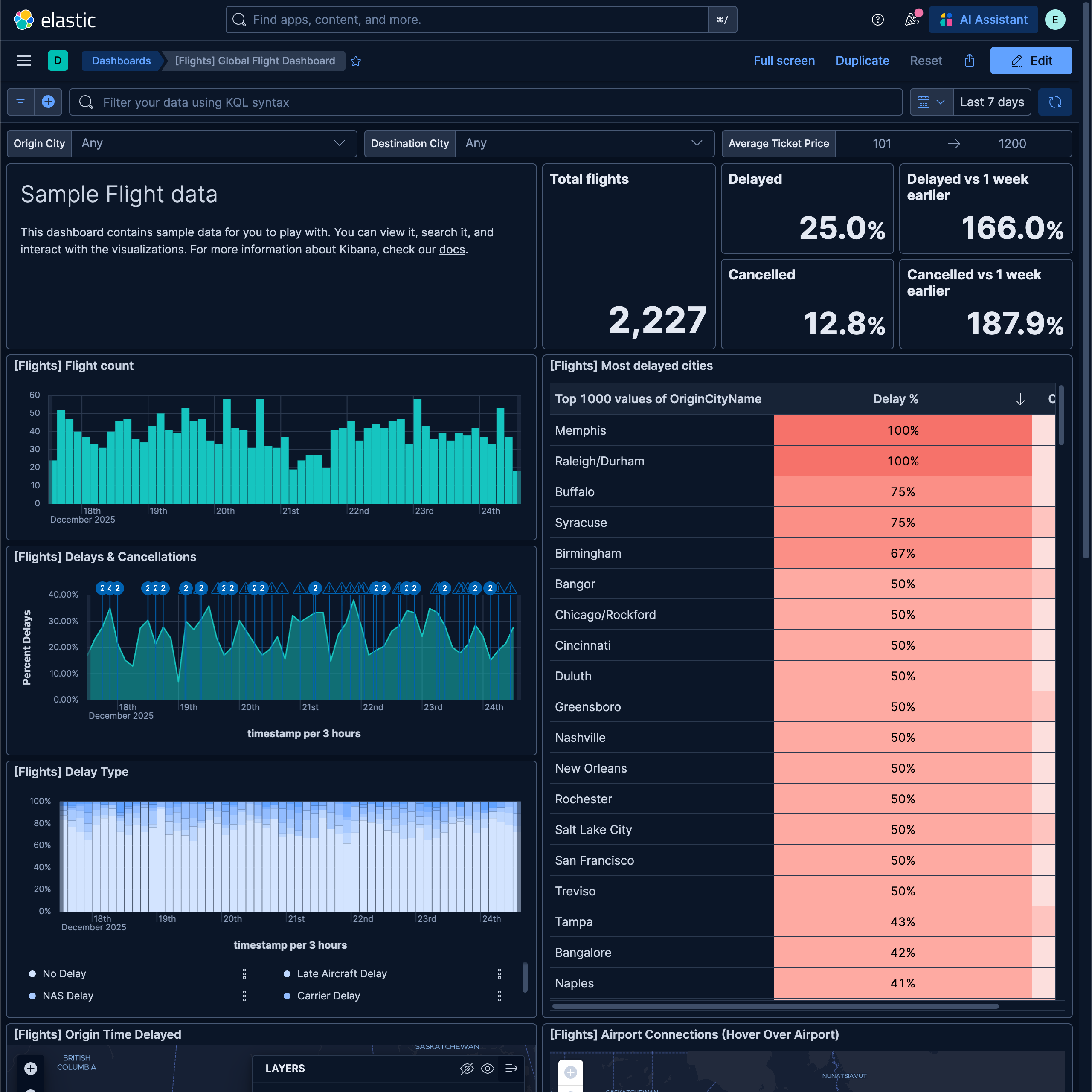Go to the Dashboards breadcrumb
Image resolution: width=1092 pixels, height=1092 pixels.
(x=121, y=61)
